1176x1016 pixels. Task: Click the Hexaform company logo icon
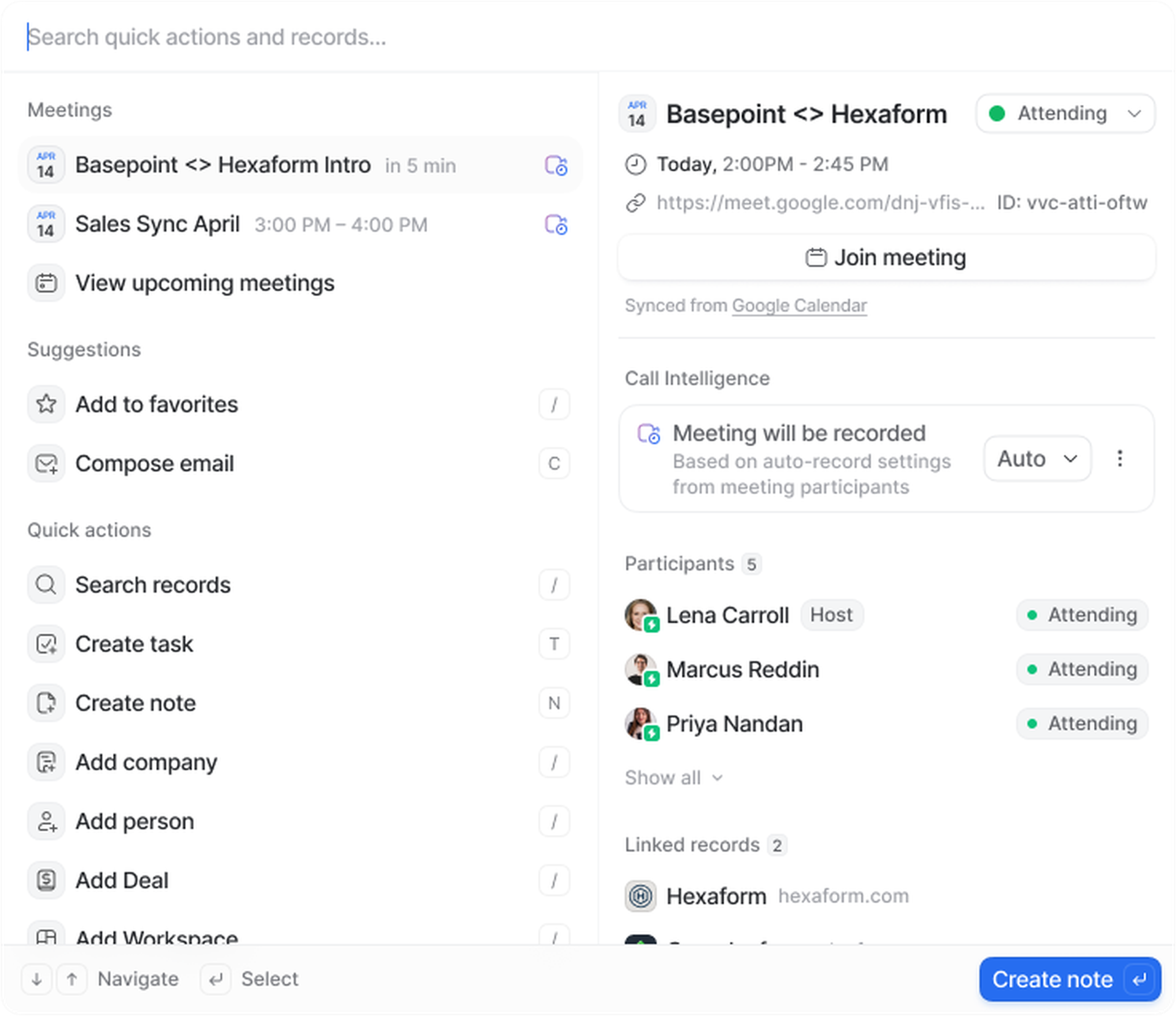640,896
